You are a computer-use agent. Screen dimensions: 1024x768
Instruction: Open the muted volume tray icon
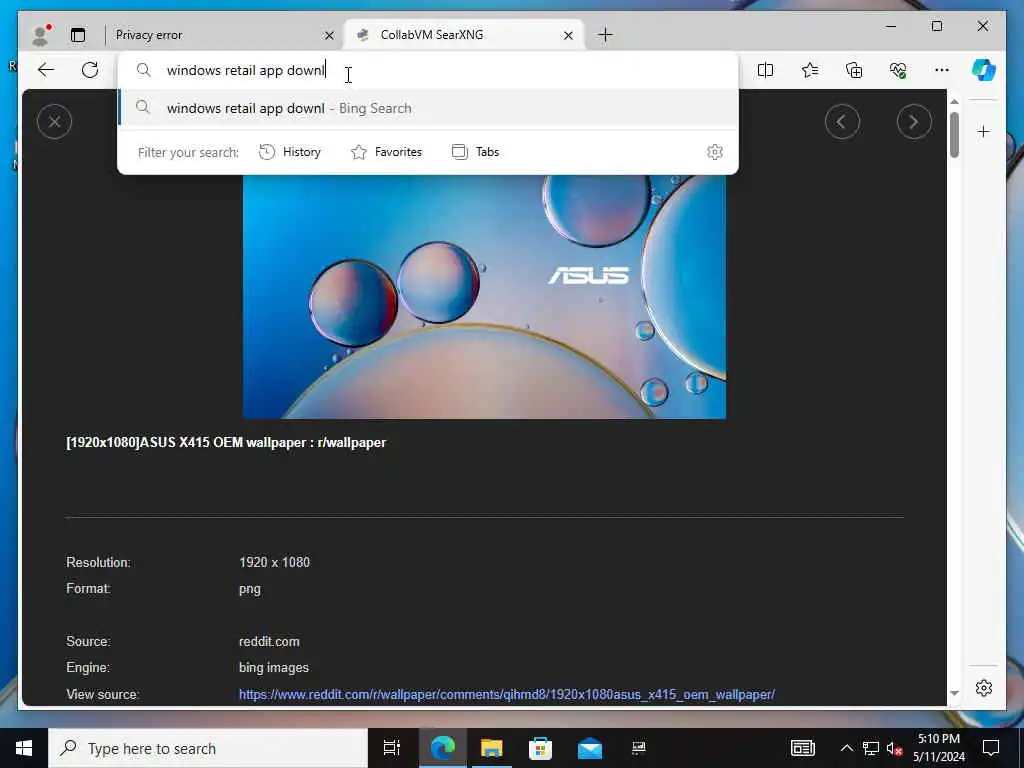point(894,748)
